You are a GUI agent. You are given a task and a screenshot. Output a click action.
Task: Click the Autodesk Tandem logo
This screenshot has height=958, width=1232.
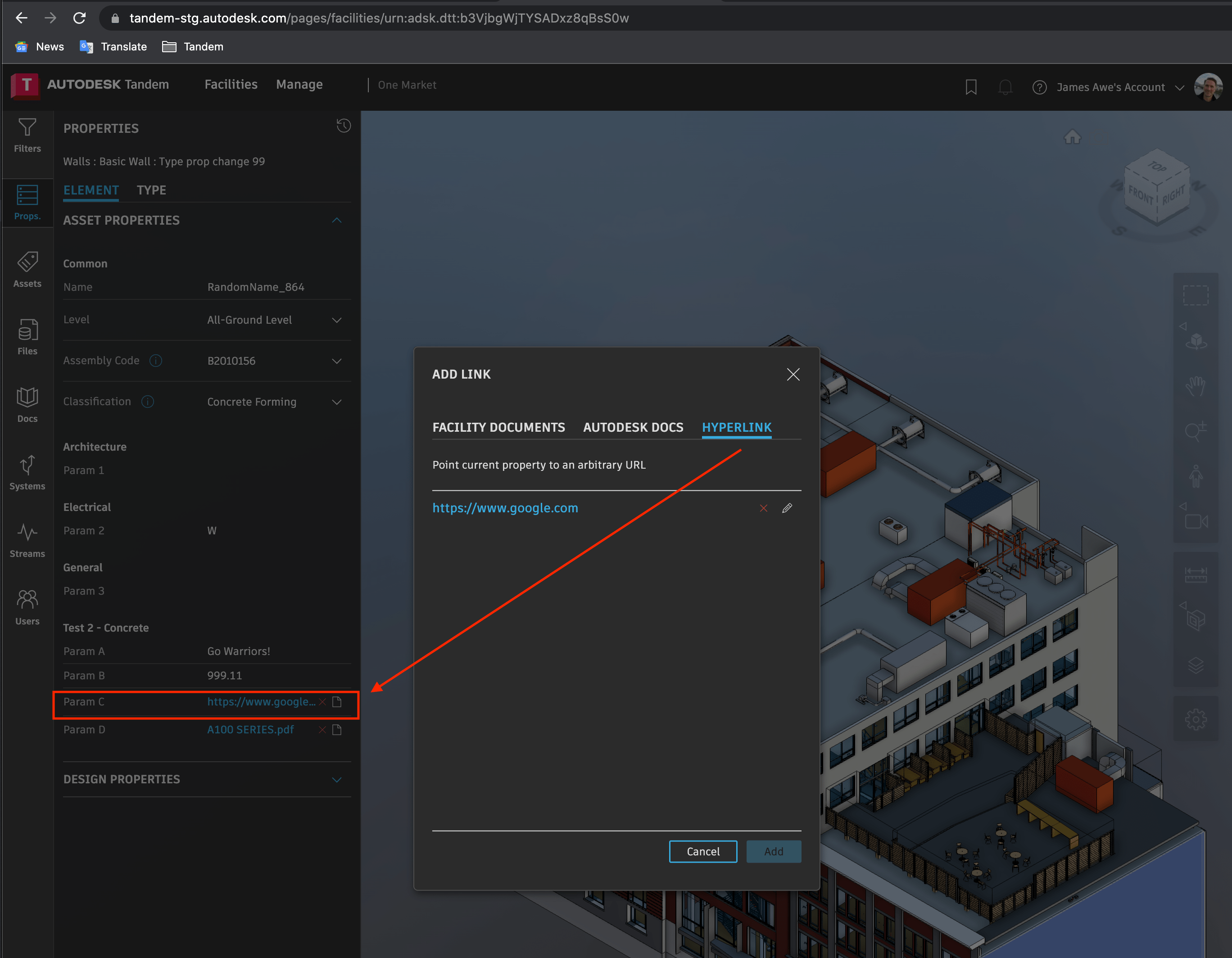click(90, 85)
